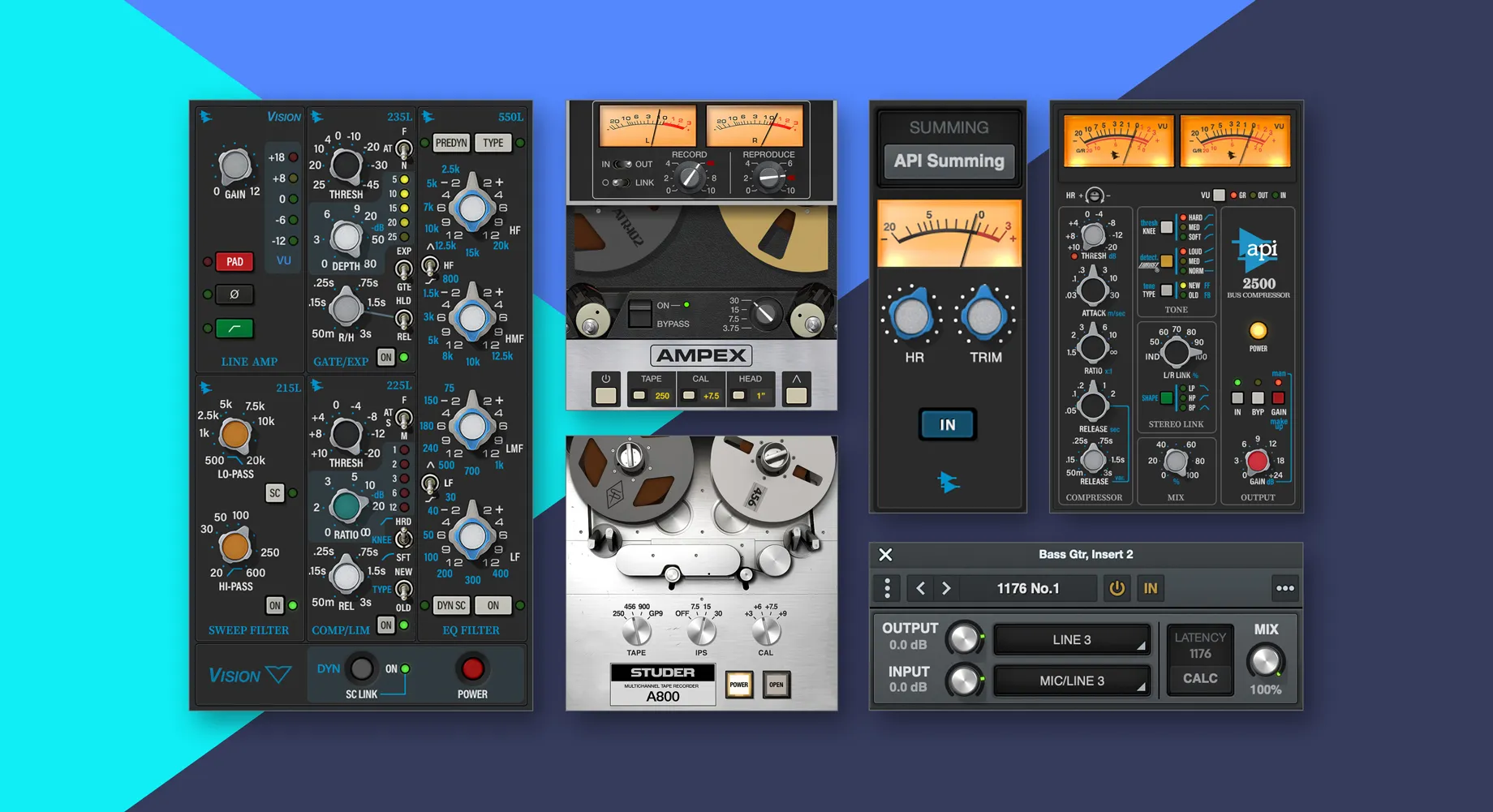The height and width of the screenshot is (812, 1493).
Task: Click the Ampex power button at bottom-left
Action: pos(605,395)
